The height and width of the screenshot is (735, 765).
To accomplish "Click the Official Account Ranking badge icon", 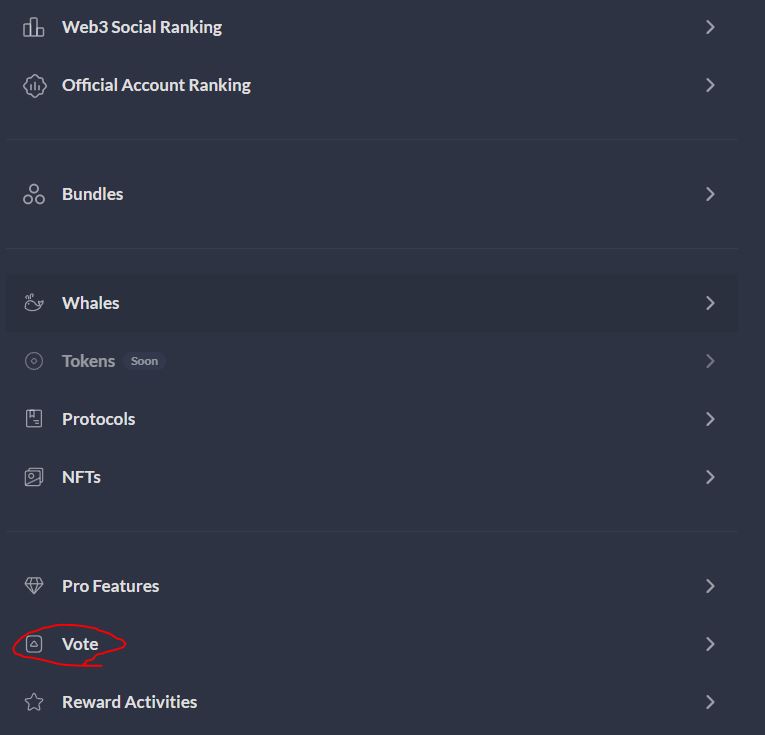I will (35, 86).
